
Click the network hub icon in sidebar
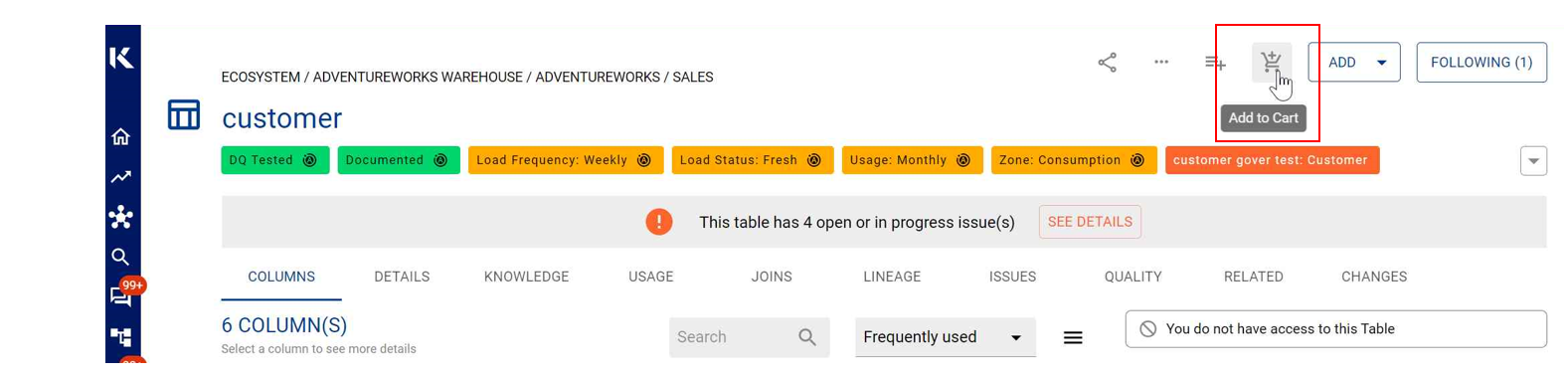click(x=120, y=217)
